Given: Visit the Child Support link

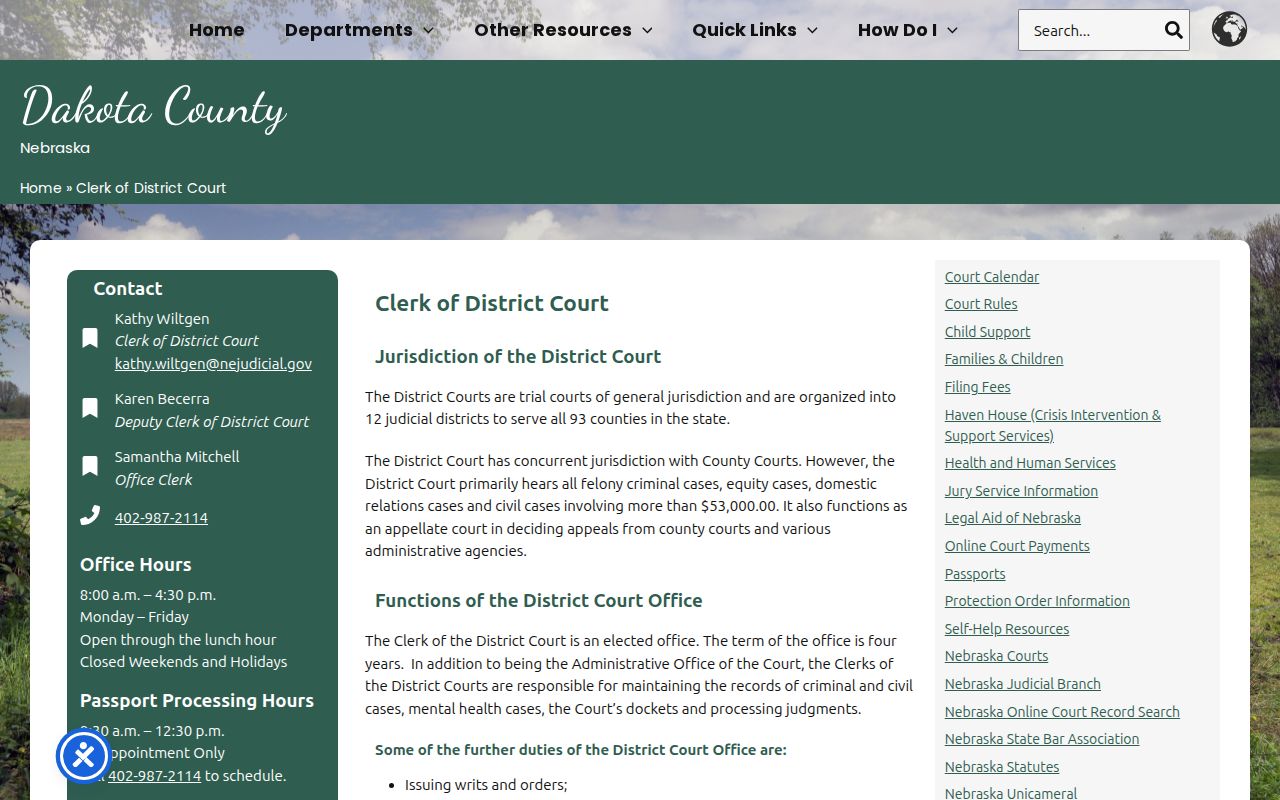Looking at the screenshot, I should click(x=987, y=332).
